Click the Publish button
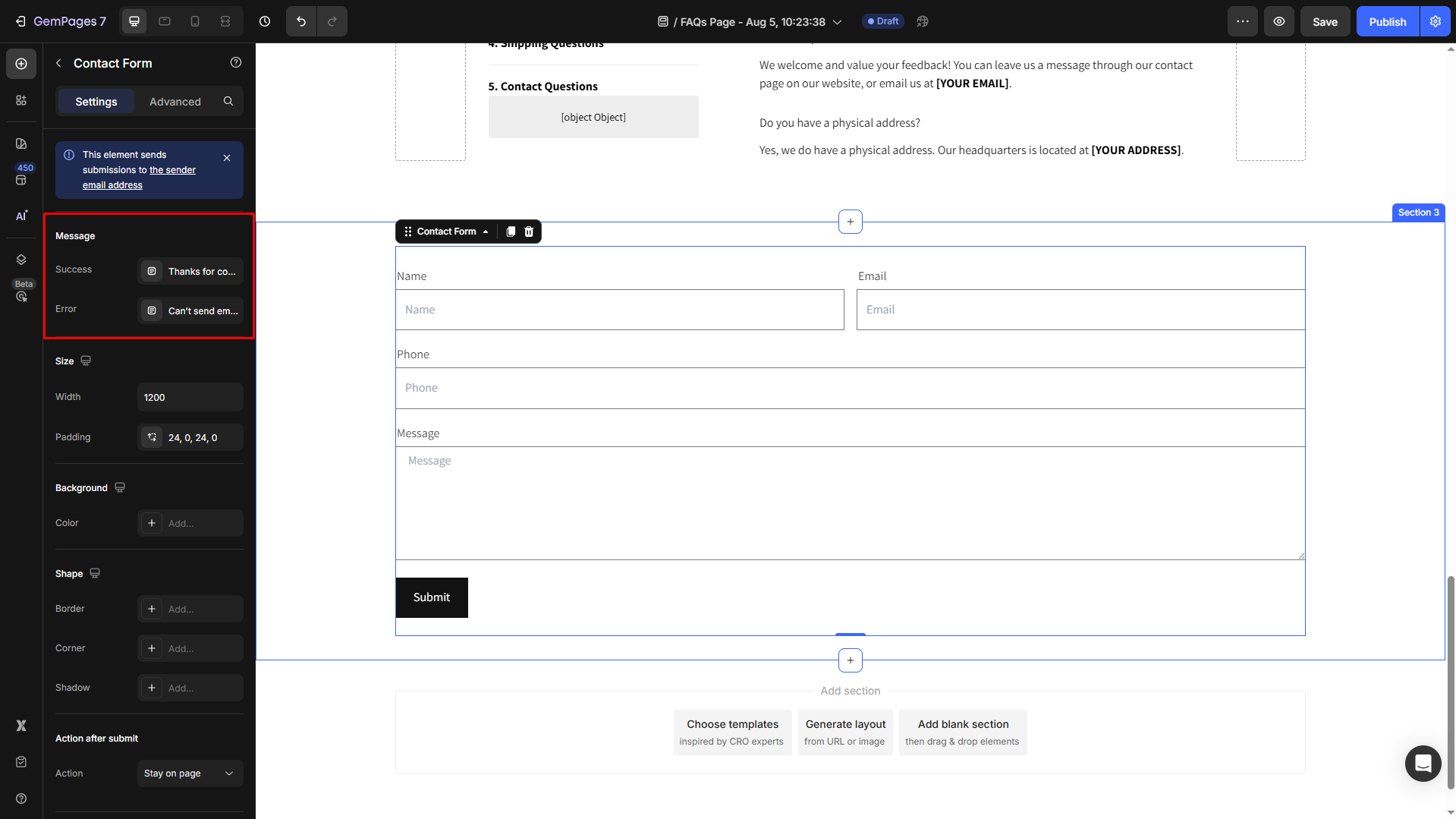Screen dimensions: 1456x819 pyautogui.click(x=1387, y=22)
